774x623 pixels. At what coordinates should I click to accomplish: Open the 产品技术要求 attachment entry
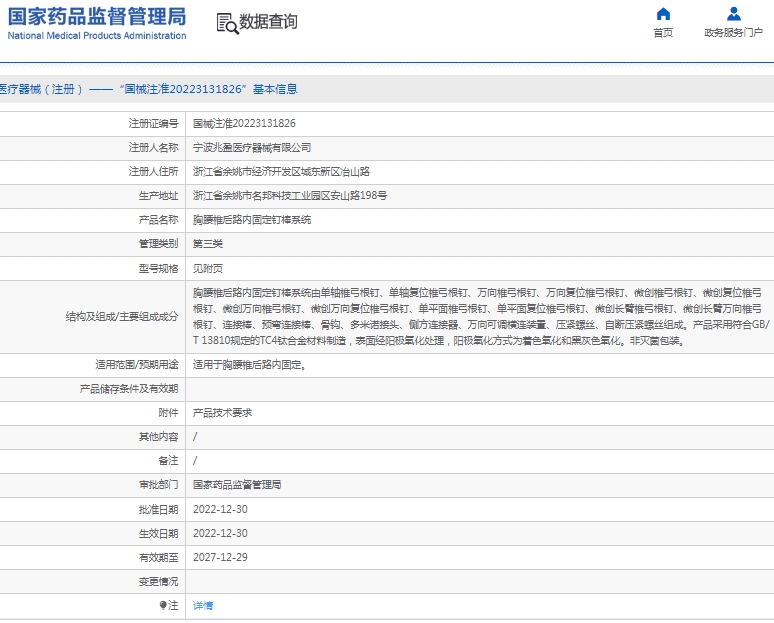tap(222, 412)
